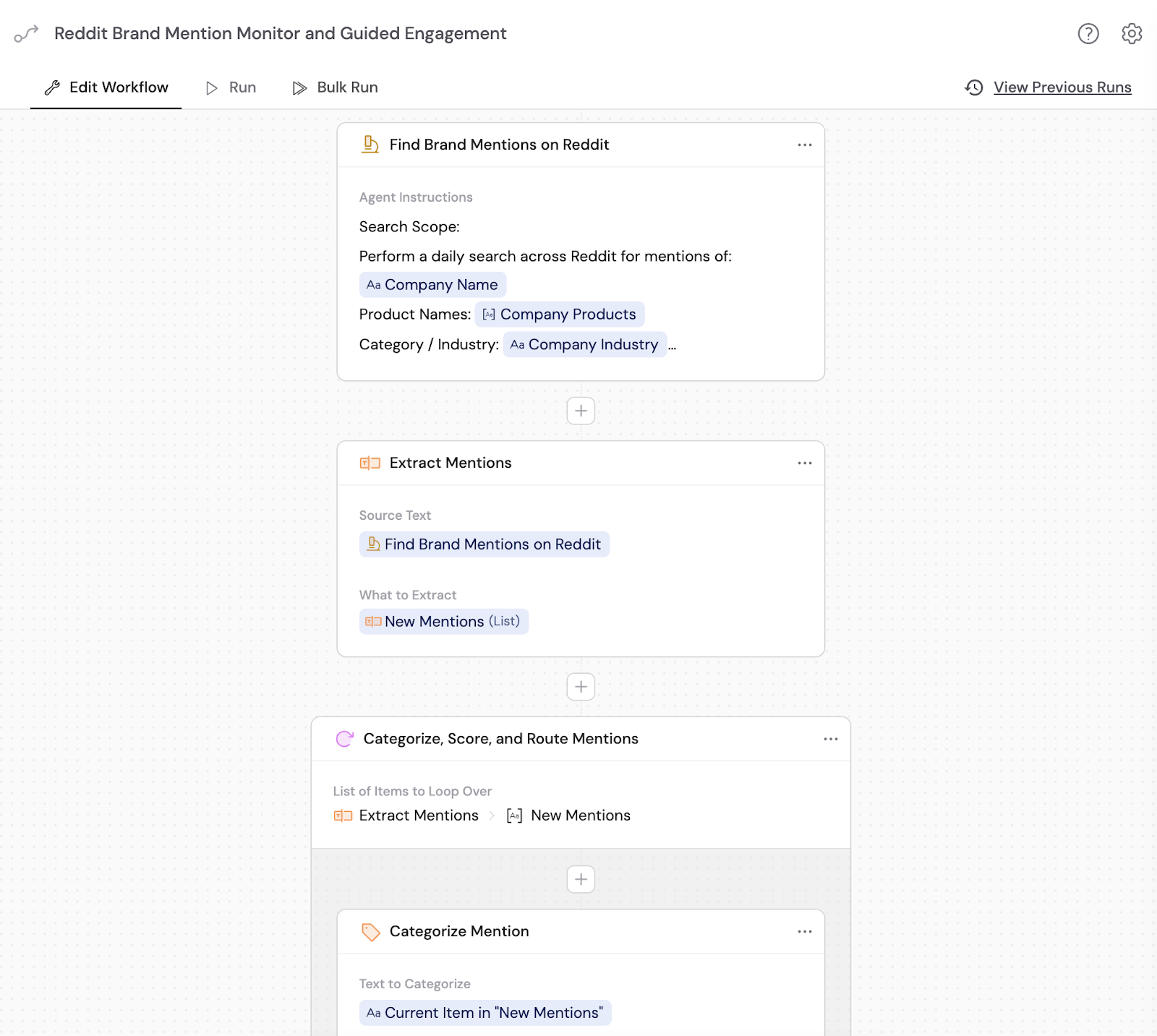
Task: Add step after Find Brand Mentions
Action: tap(581, 411)
